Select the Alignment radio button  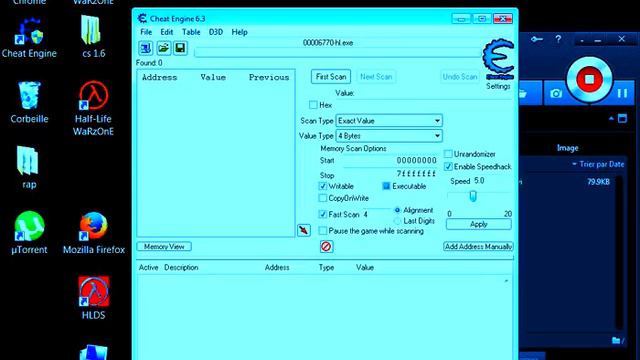pyautogui.click(x=398, y=210)
